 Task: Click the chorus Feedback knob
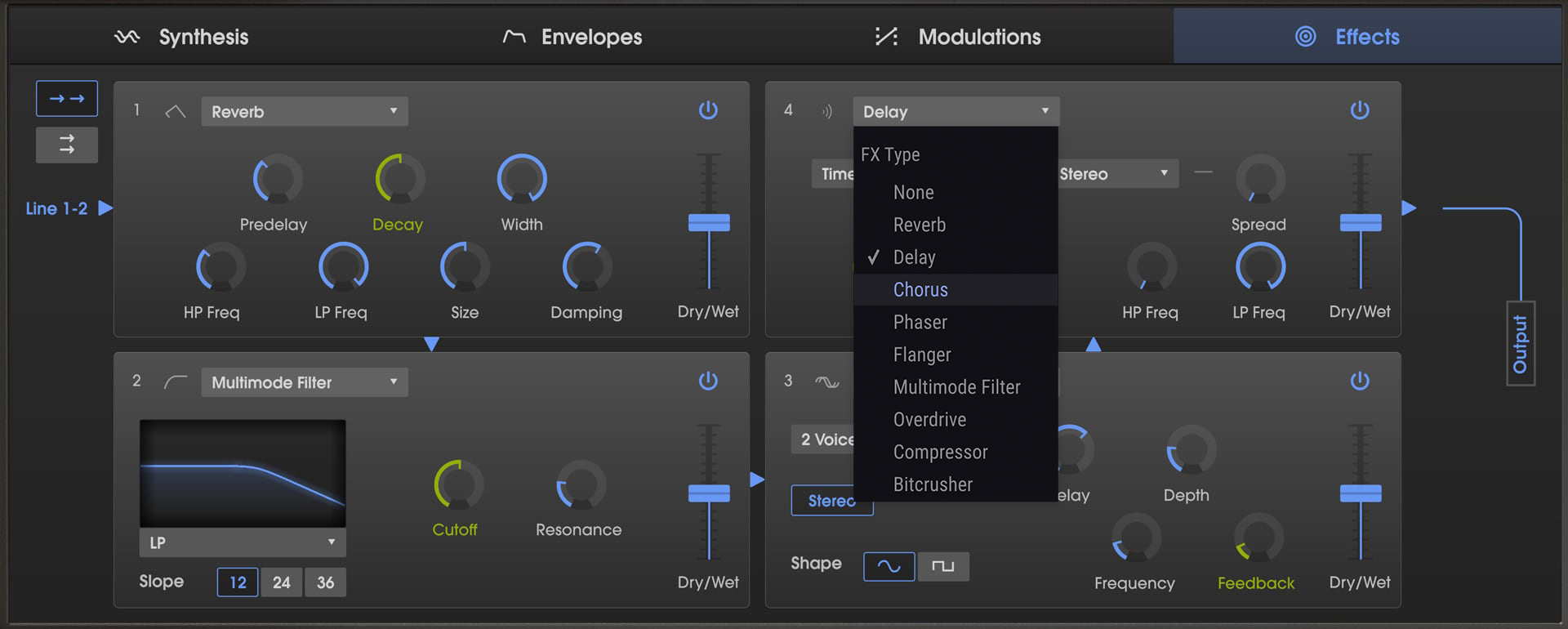click(x=1258, y=538)
